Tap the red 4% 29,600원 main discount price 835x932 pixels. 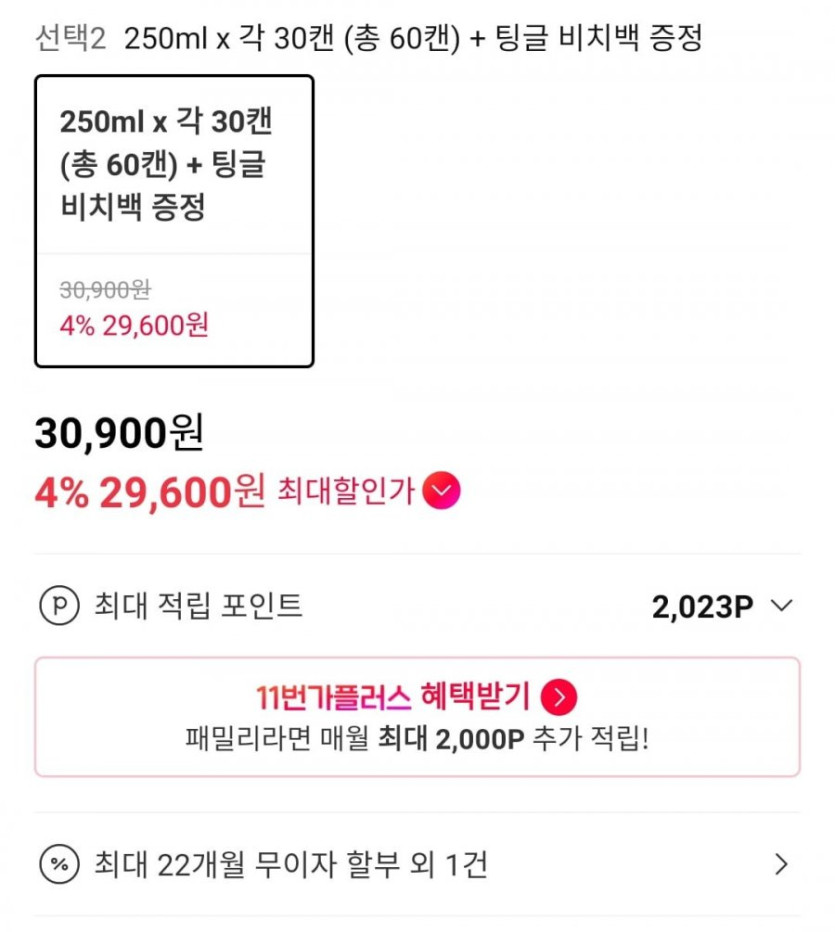[x=149, y=491]
